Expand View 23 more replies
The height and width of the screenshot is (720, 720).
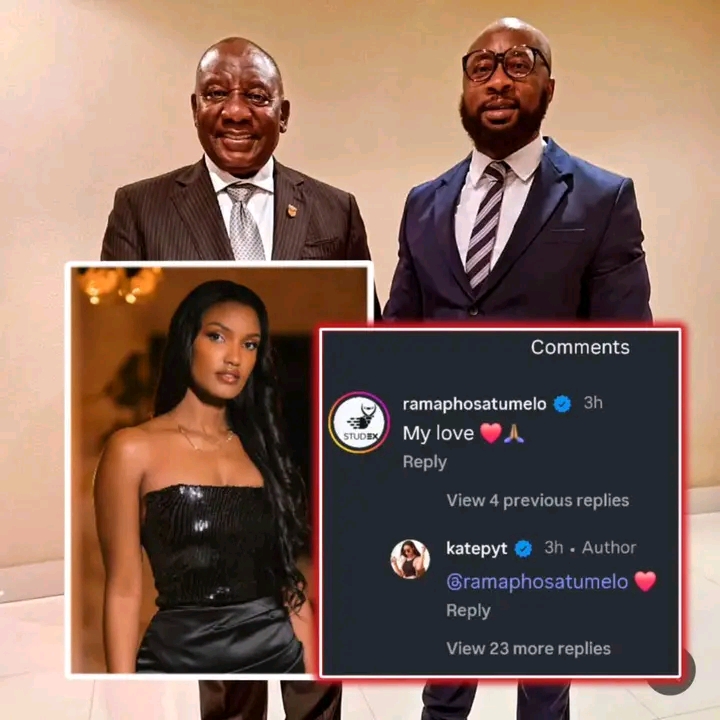point(529,648)
